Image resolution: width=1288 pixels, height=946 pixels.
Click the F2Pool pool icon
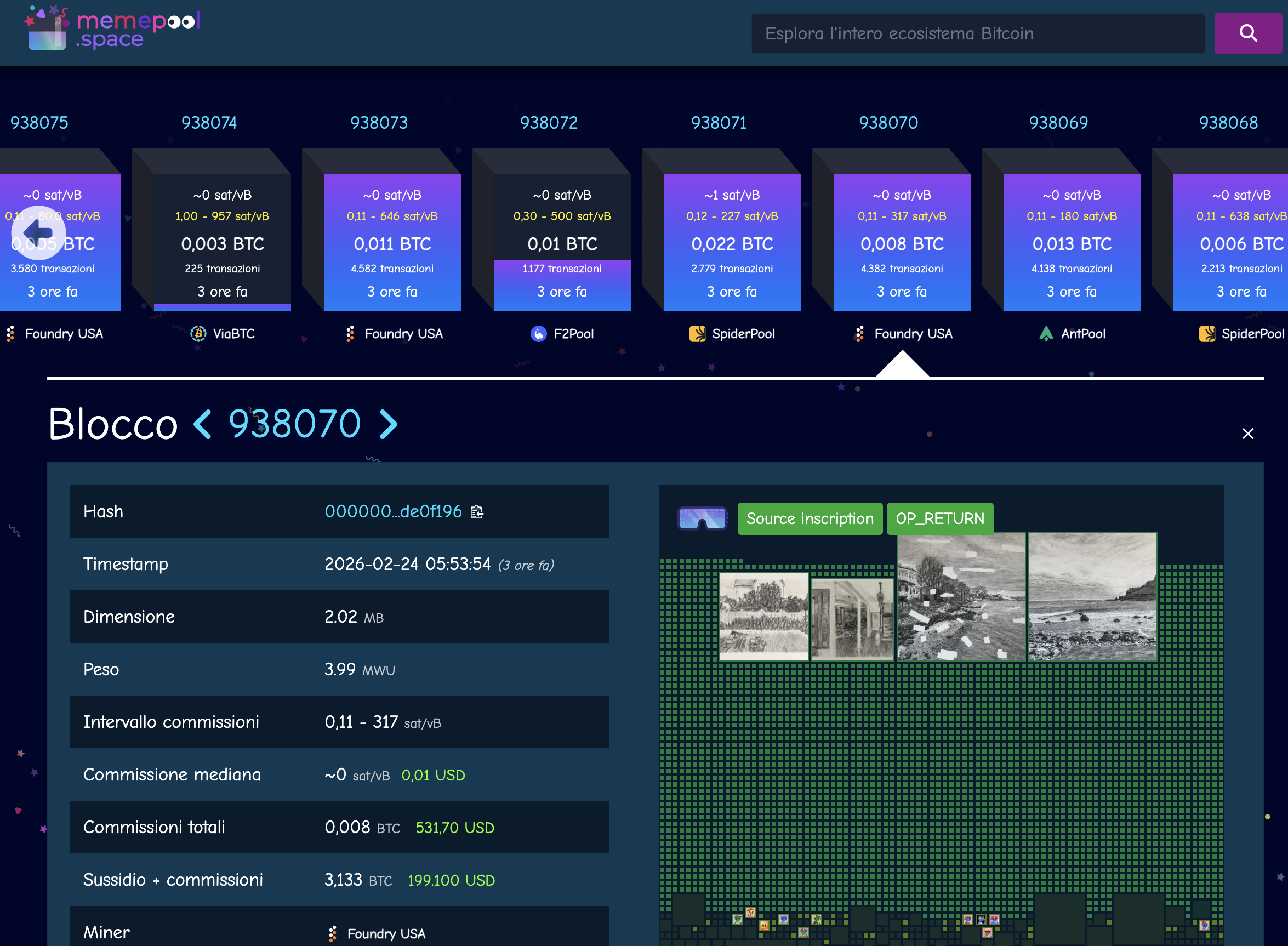click(538, 334)
